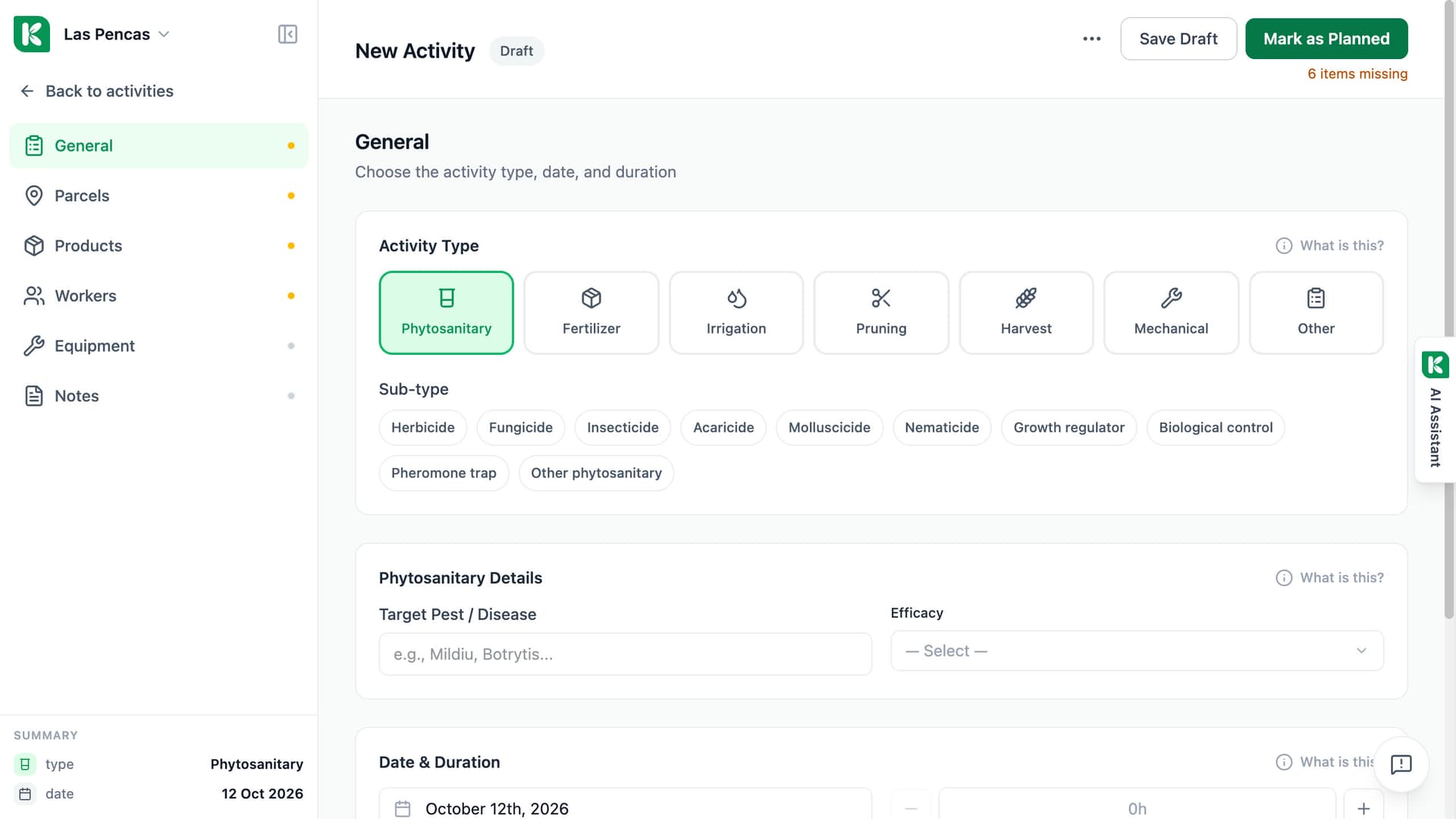The height and width of the screenshot is (819, 1456).
Task: Select the Other activity type card
Action: point(1316,312)
